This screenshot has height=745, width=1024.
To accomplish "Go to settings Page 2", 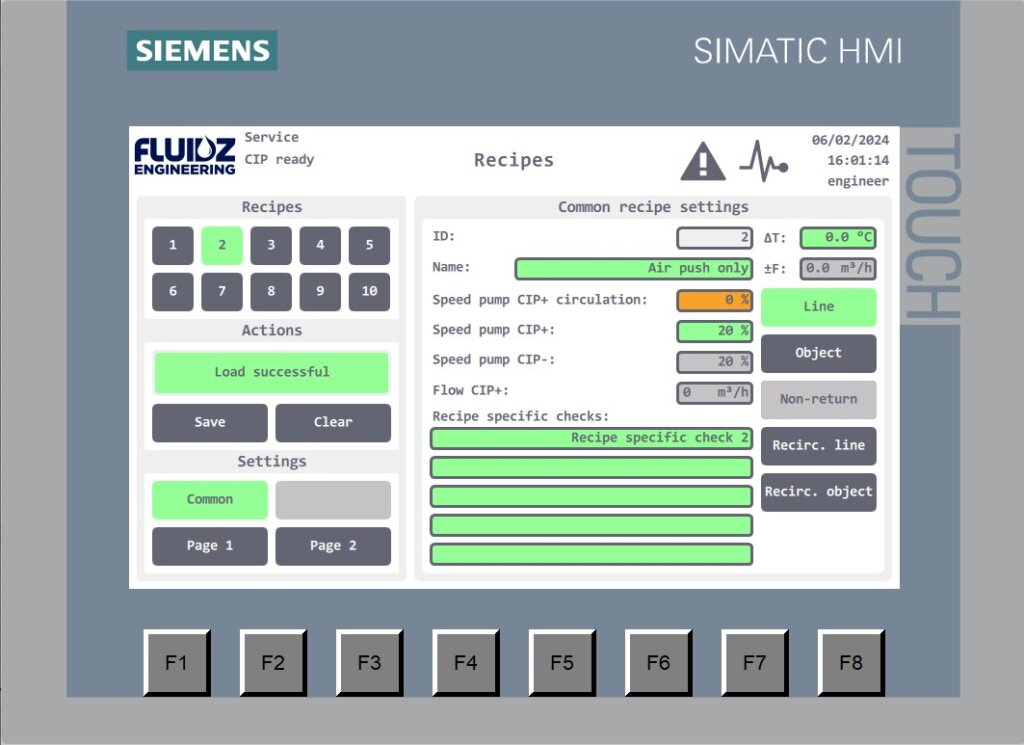I will [333, 546].
